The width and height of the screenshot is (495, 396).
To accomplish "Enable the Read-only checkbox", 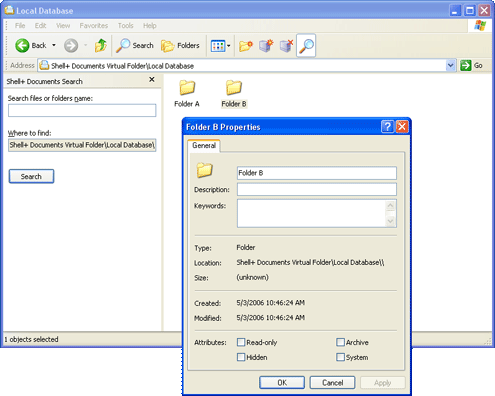I will point(241,342).
